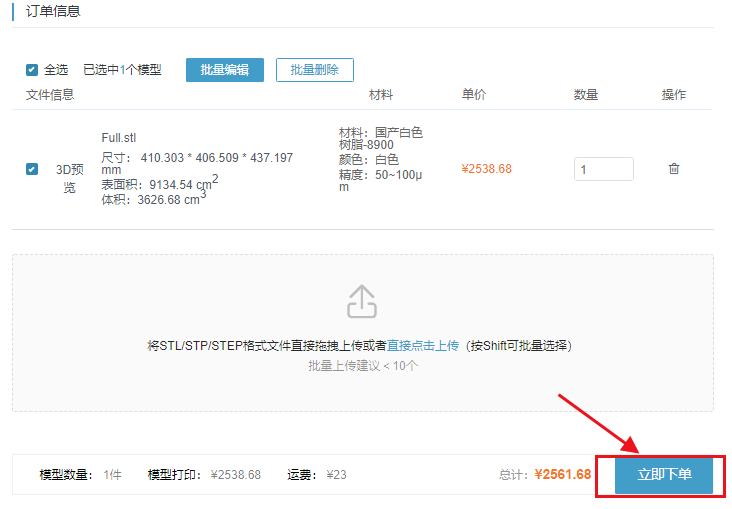Click the 模型数量 1件 text
Screen dimensions: 732x509
point(80,475)
